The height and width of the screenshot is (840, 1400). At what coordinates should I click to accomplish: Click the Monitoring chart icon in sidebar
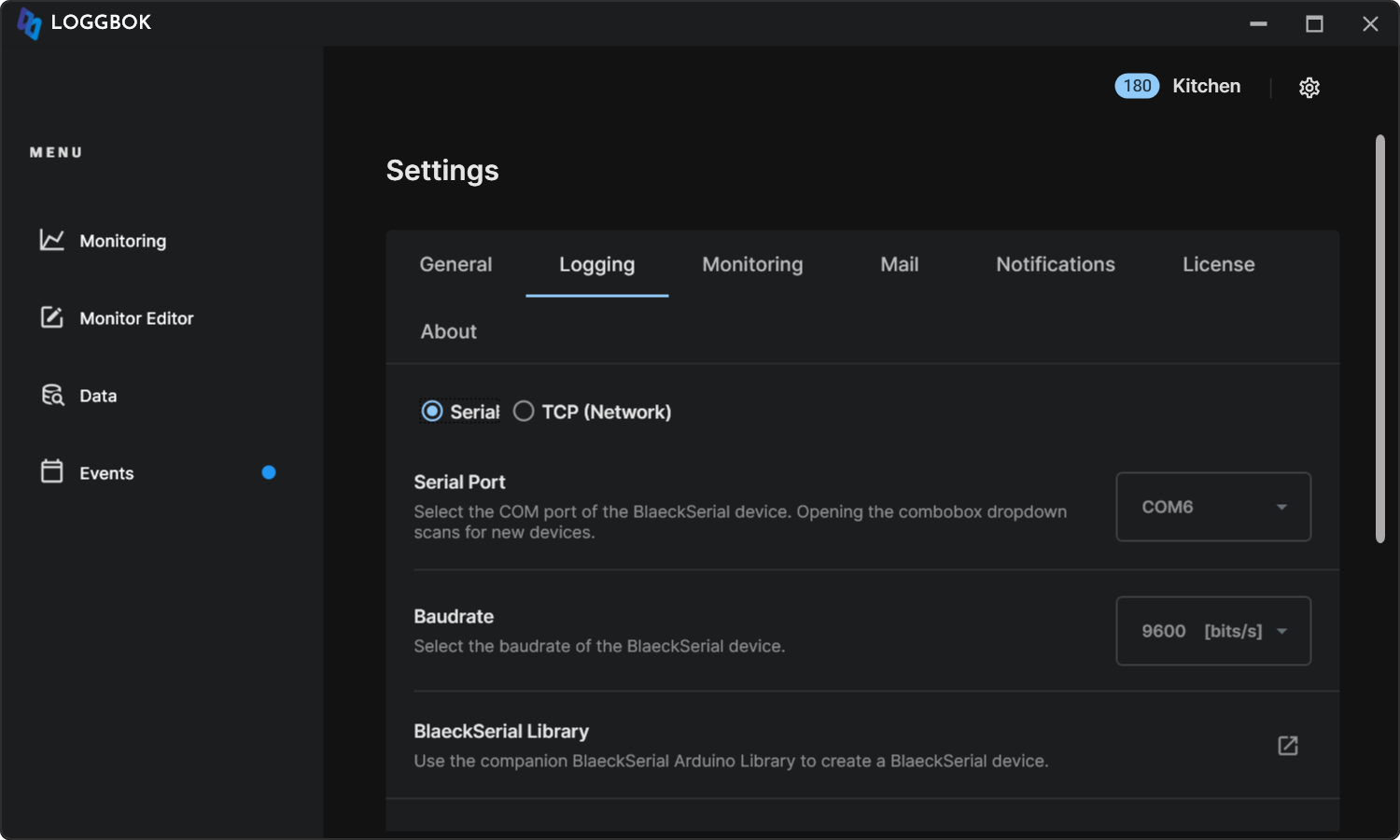tap(52, 241)
